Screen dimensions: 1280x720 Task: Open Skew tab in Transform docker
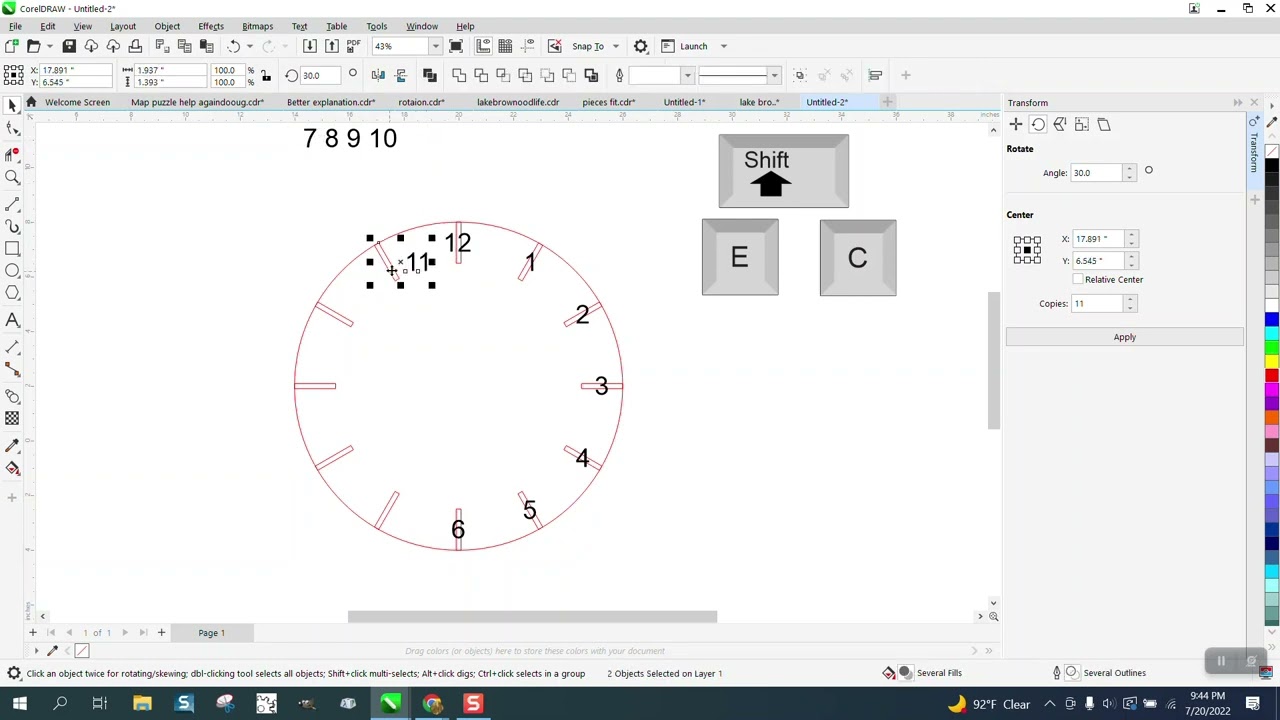click(1104, 124)
